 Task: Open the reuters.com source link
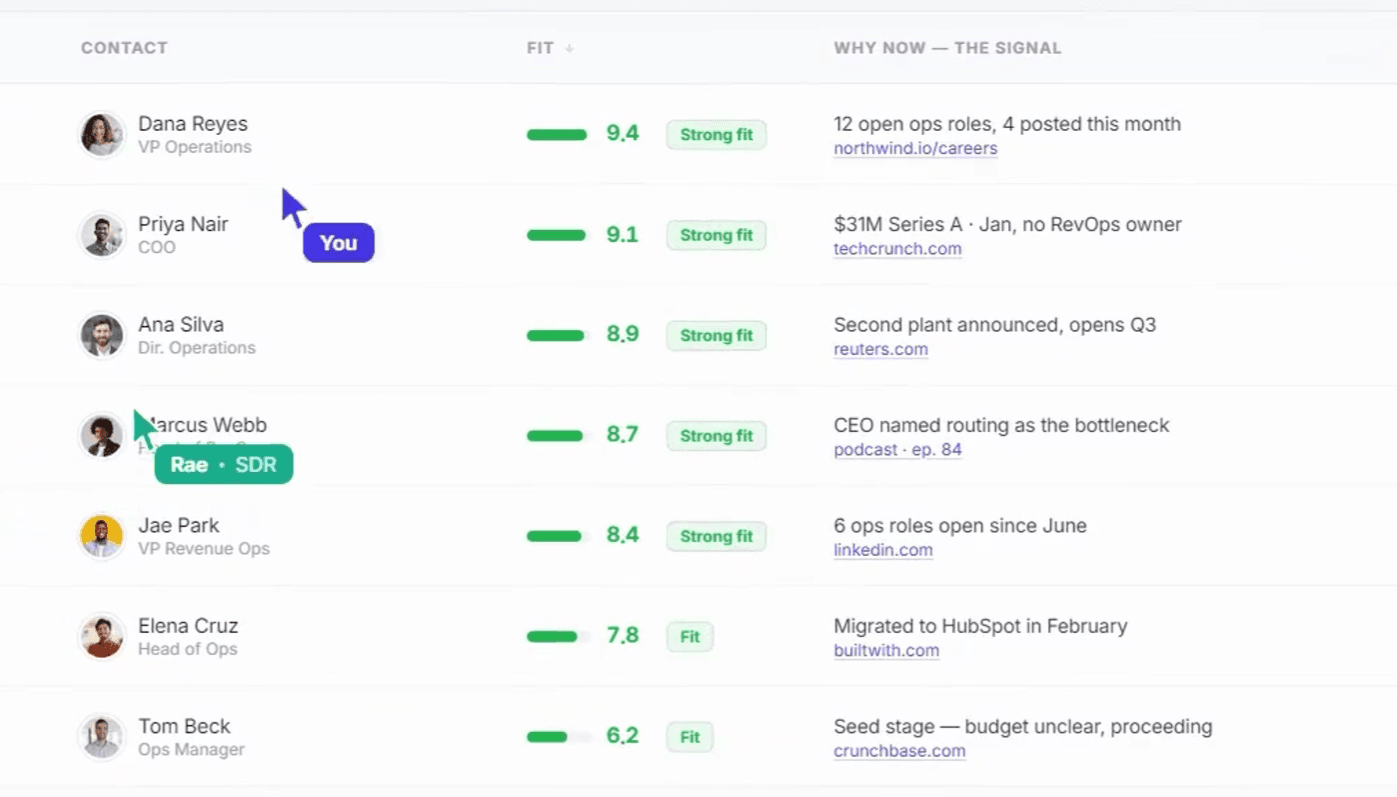point(880,349)
